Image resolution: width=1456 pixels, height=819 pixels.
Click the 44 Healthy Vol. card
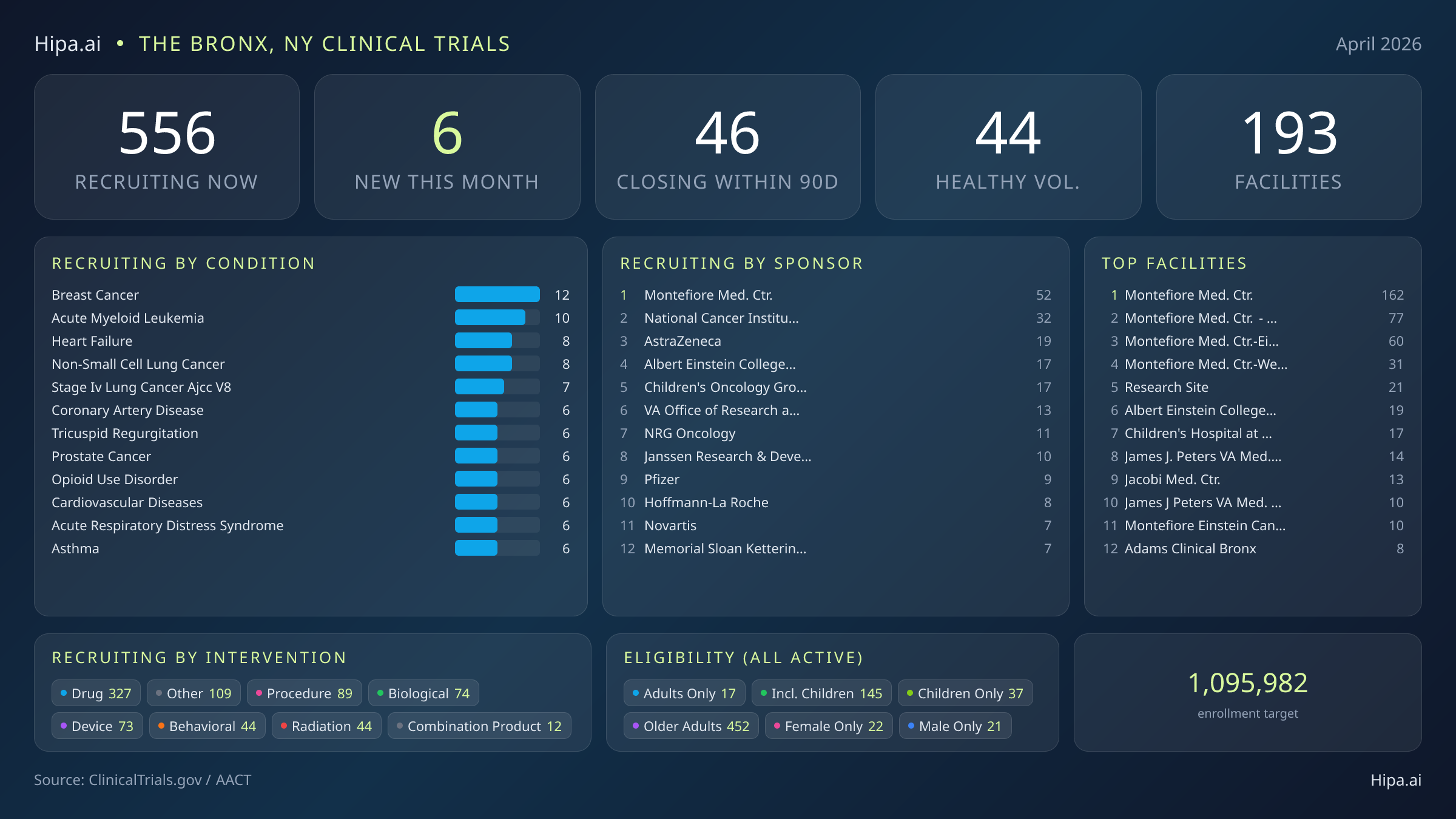coord(1008,147)
